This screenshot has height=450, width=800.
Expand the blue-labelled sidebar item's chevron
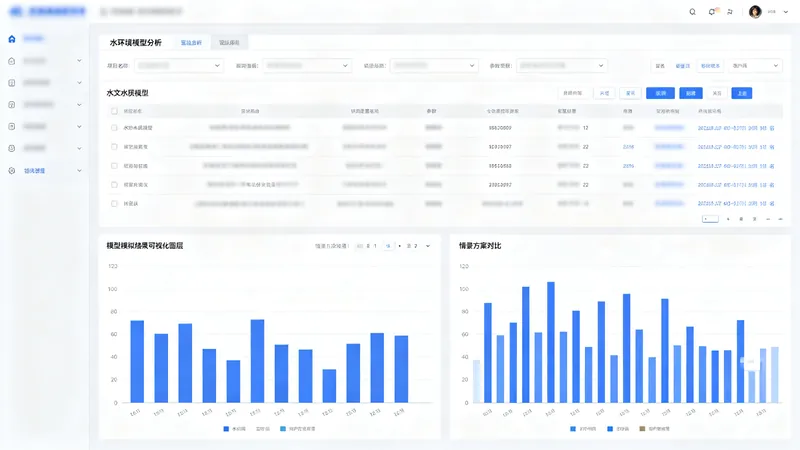pyautogui.click(x=79, y=171)
